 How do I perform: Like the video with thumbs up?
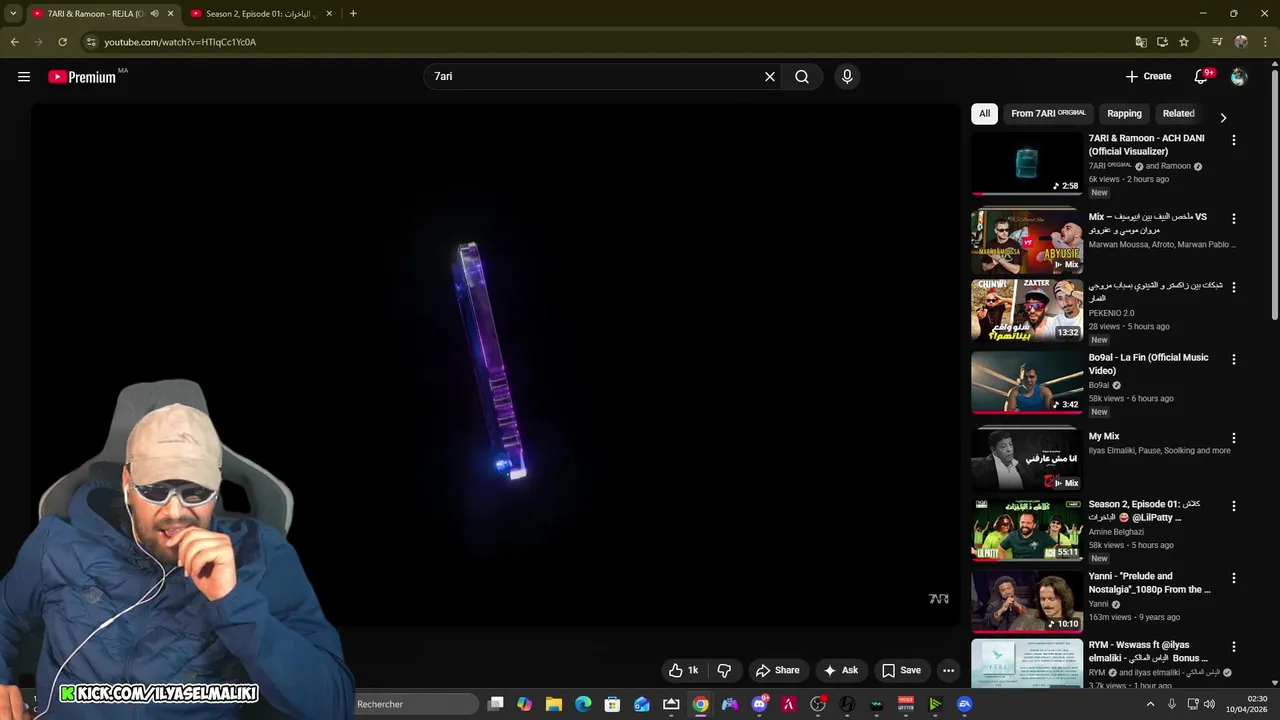pyautogui.click(x=686, y=671)
